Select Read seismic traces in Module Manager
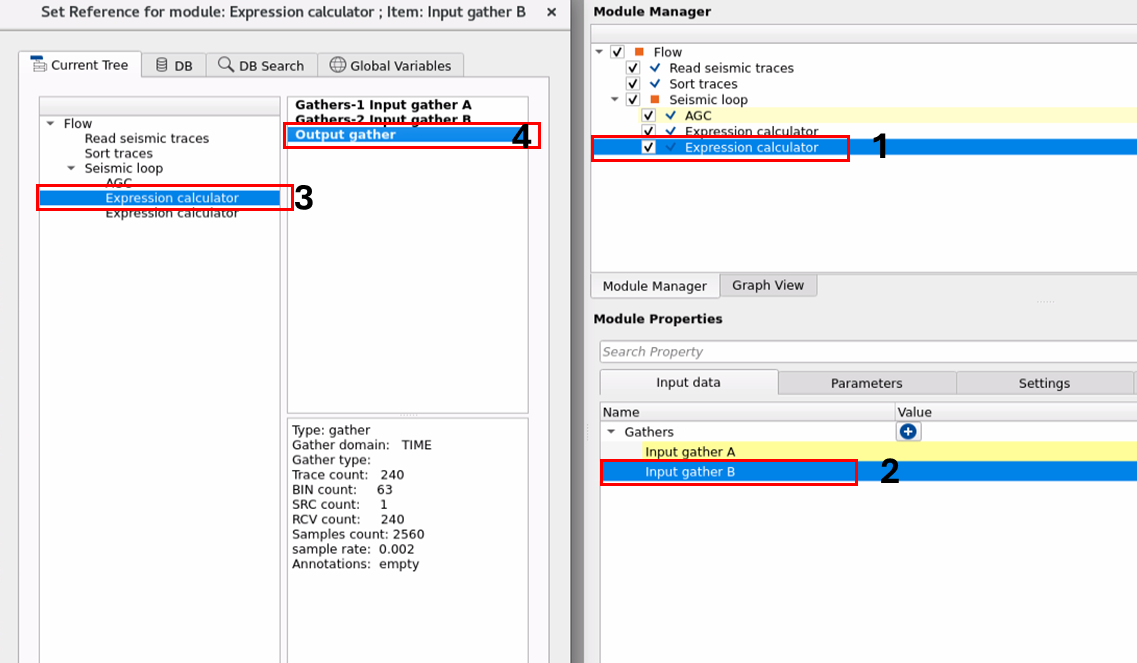This screenshot has width=1137, height=663. 731,67
